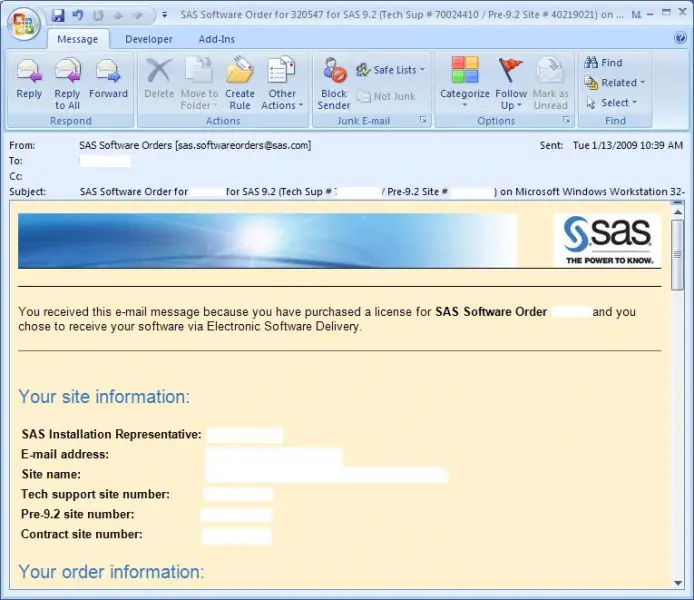Image resolution: width=694 pixels, height=600 pixels.
Task: Click the 'Site name:' label
Action: point(51,474)
